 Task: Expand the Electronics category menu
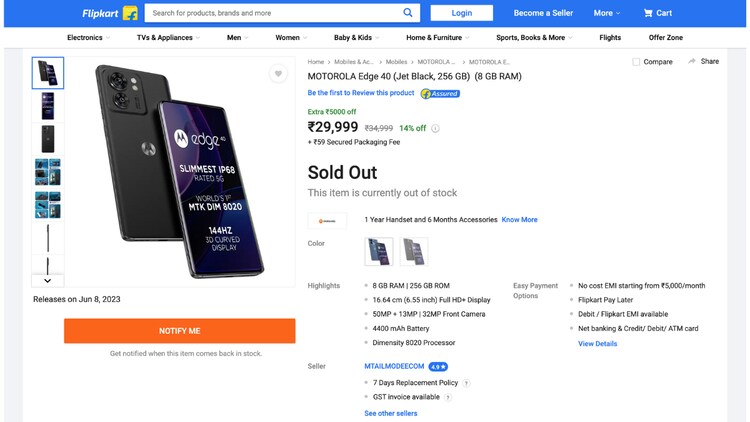tap(88, 38)
